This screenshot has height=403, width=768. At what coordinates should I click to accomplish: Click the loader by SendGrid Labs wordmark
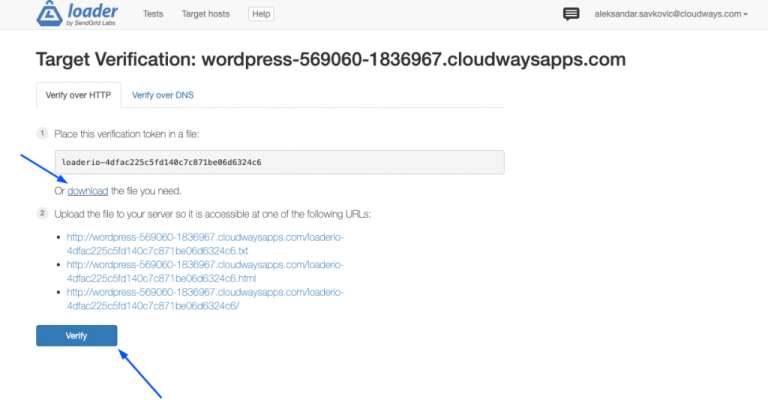coord(92,14)
